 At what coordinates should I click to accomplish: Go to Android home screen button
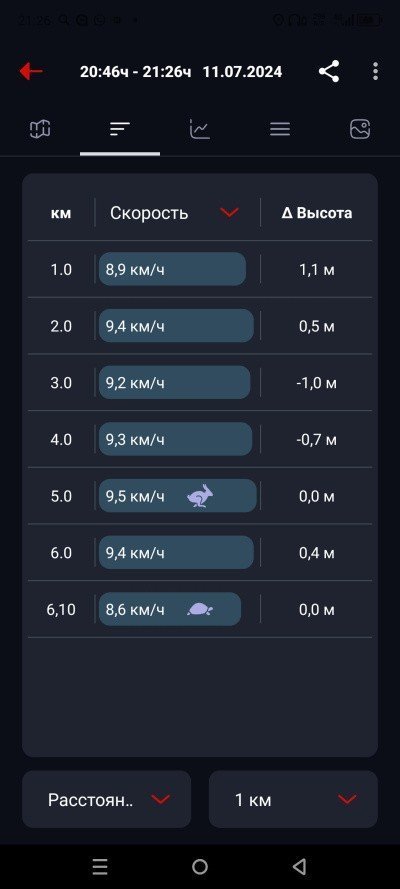200,866
